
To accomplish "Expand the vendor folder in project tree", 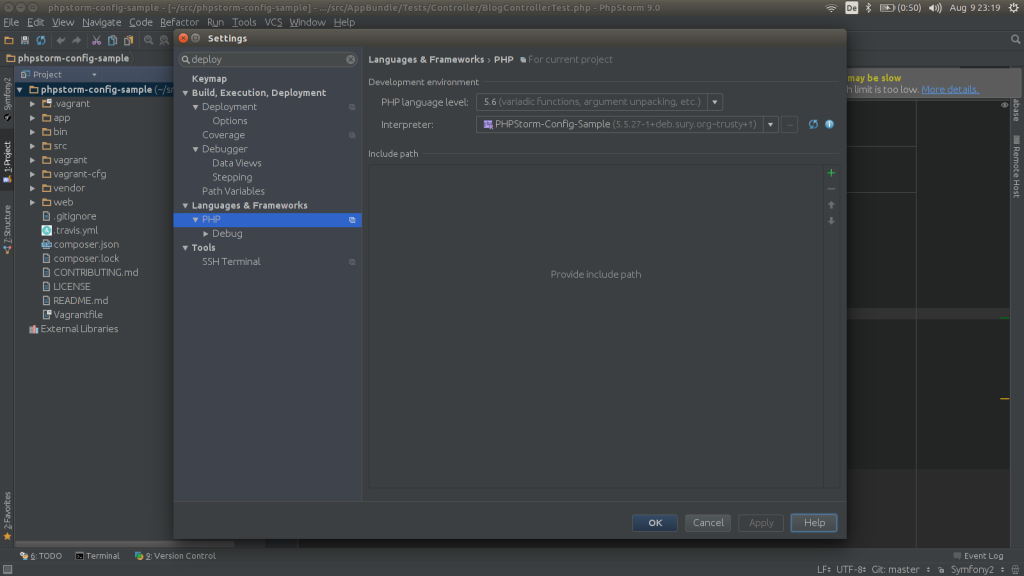I will 33,188.
